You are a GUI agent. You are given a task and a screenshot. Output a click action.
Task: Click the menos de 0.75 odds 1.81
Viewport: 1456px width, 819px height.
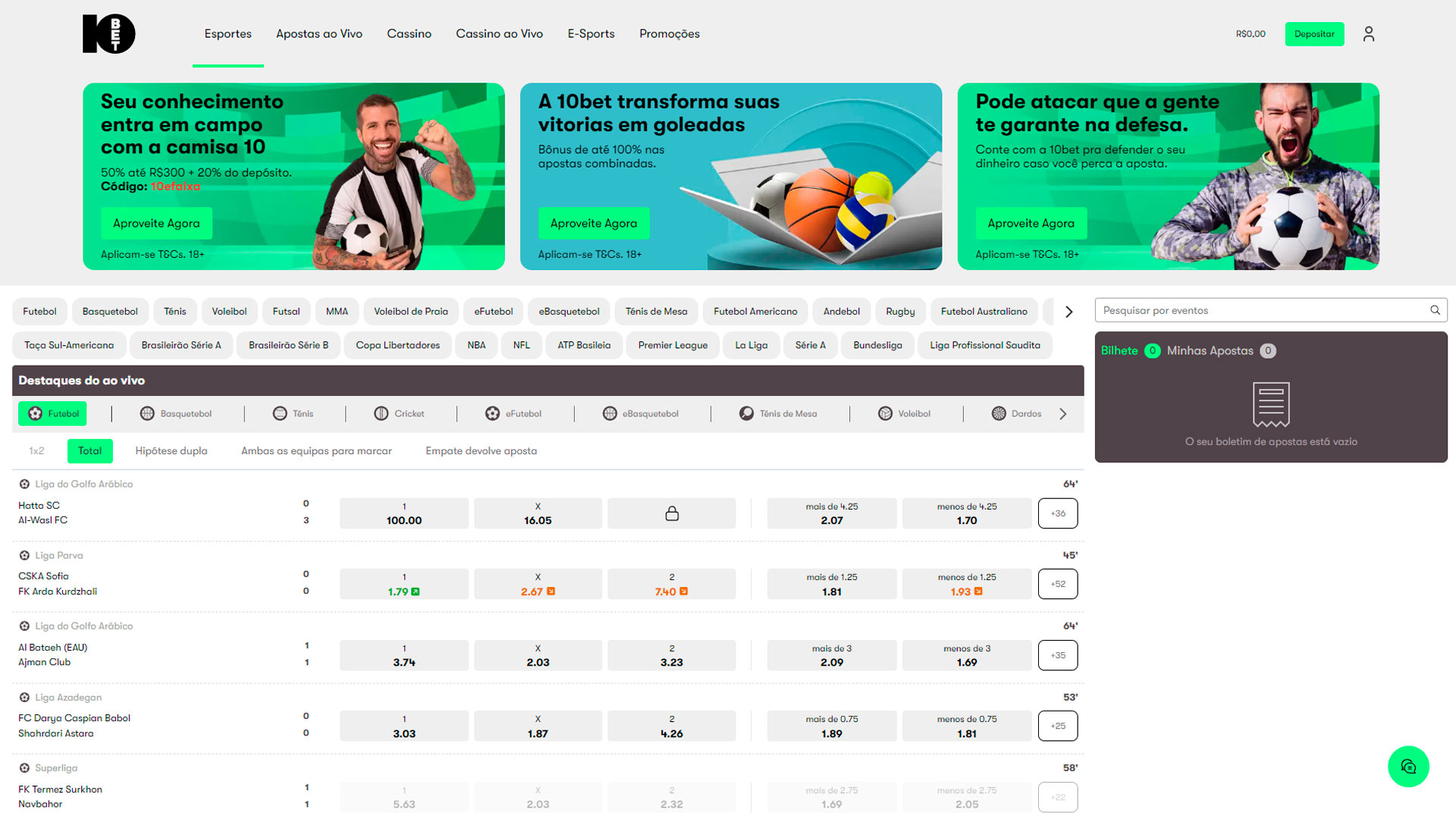967,726
